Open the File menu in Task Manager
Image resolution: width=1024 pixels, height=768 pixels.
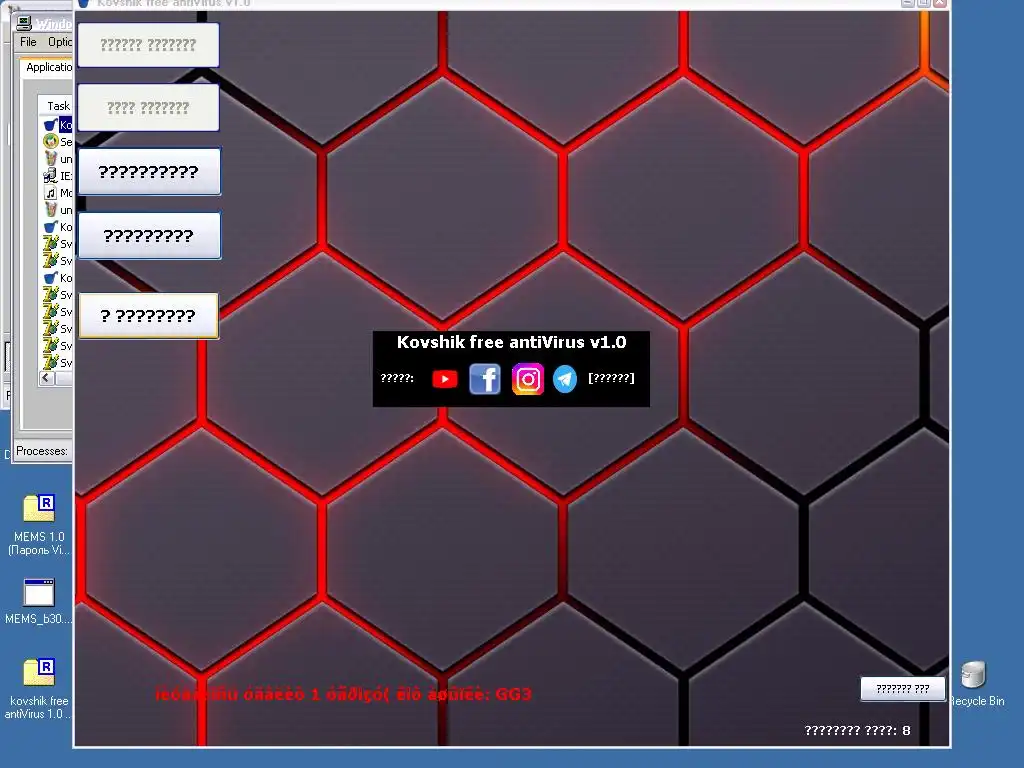[28, 42]
